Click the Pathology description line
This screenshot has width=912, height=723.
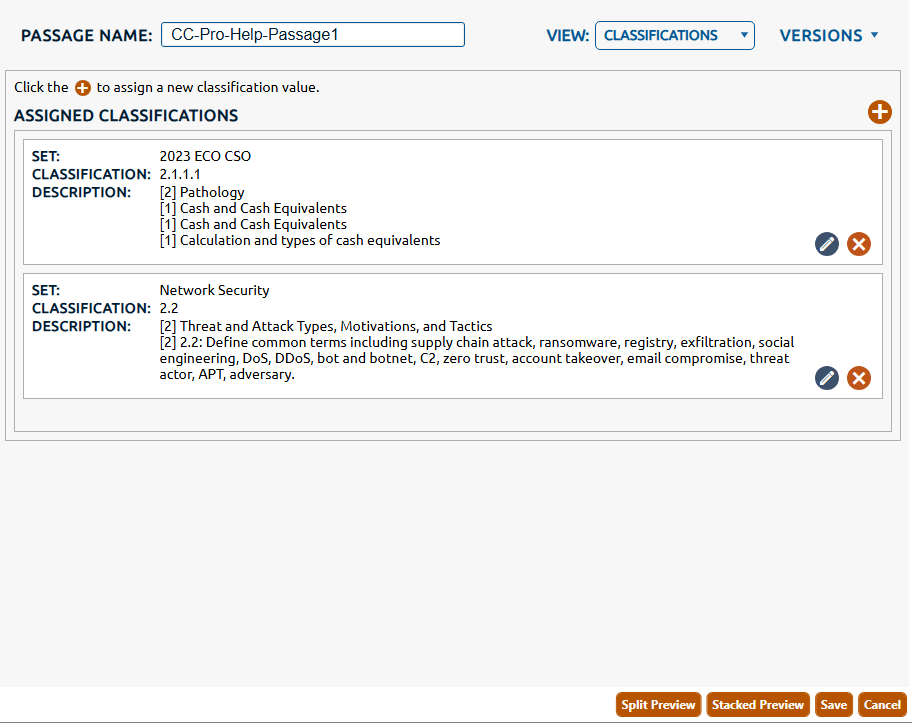(202, 192)
